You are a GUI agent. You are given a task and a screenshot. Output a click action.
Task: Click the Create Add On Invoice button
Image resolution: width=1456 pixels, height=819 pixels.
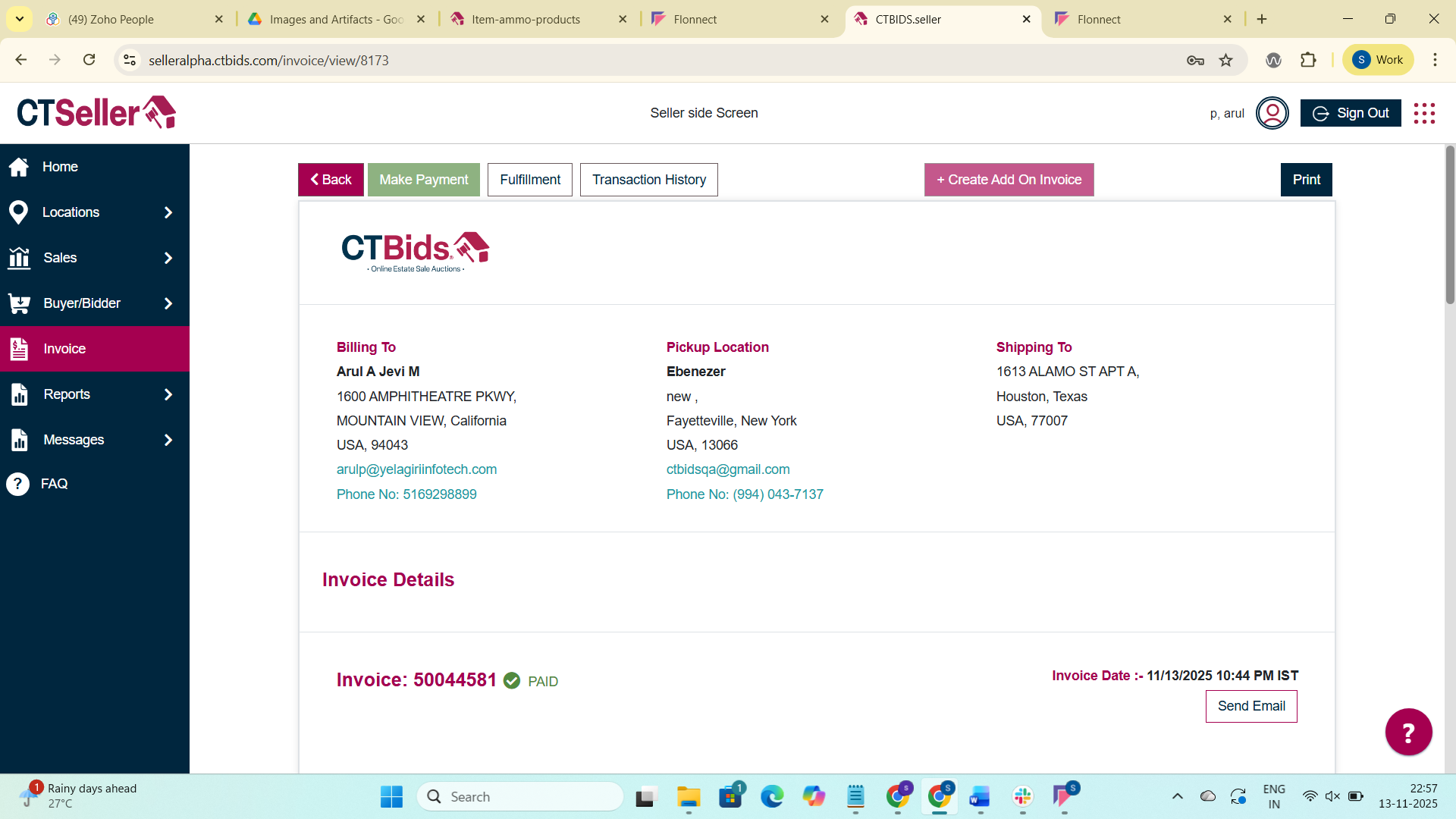click(x=1009, y=180)
